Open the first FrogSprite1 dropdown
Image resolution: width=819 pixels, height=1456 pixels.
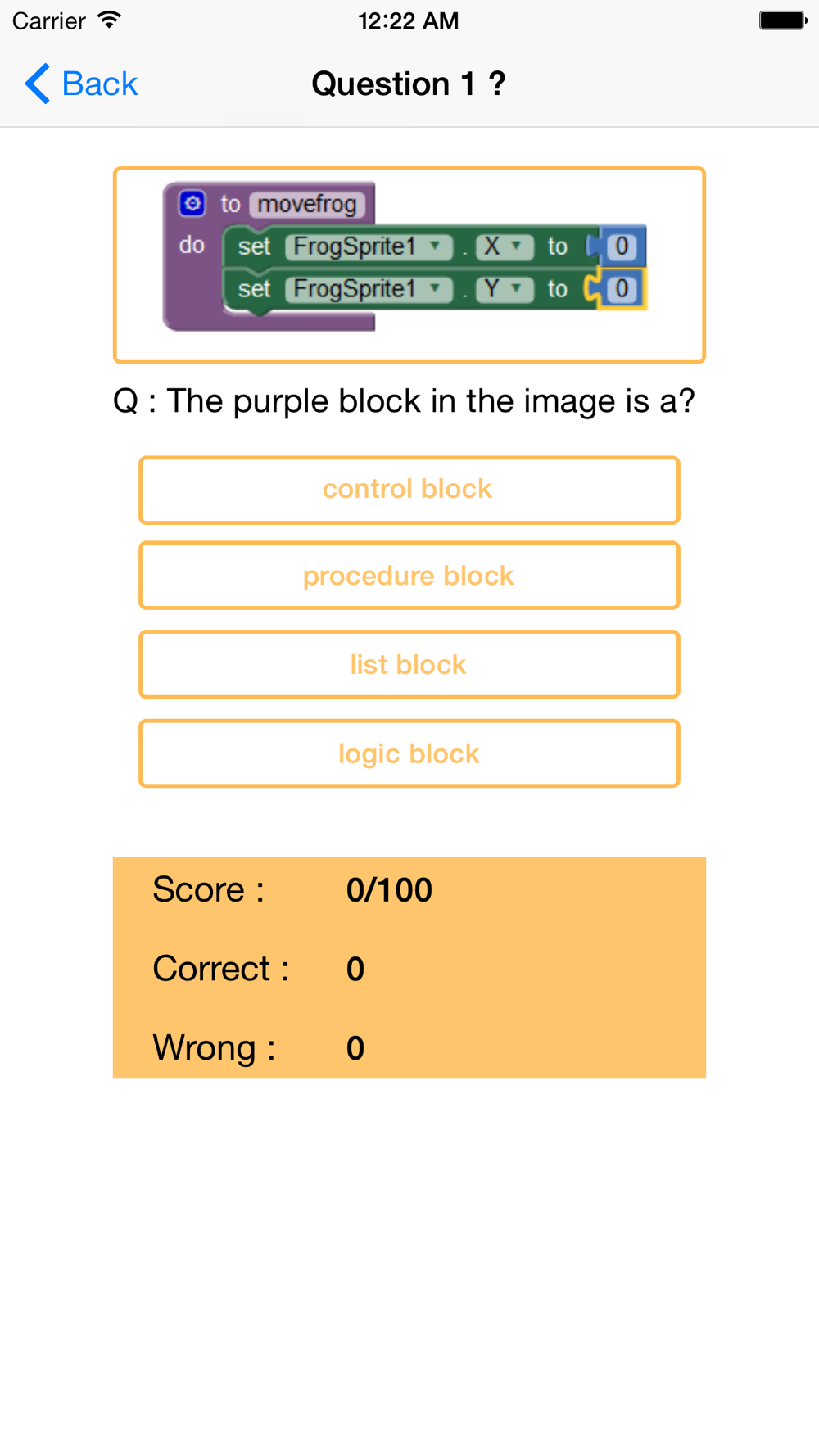pos(369,246)
